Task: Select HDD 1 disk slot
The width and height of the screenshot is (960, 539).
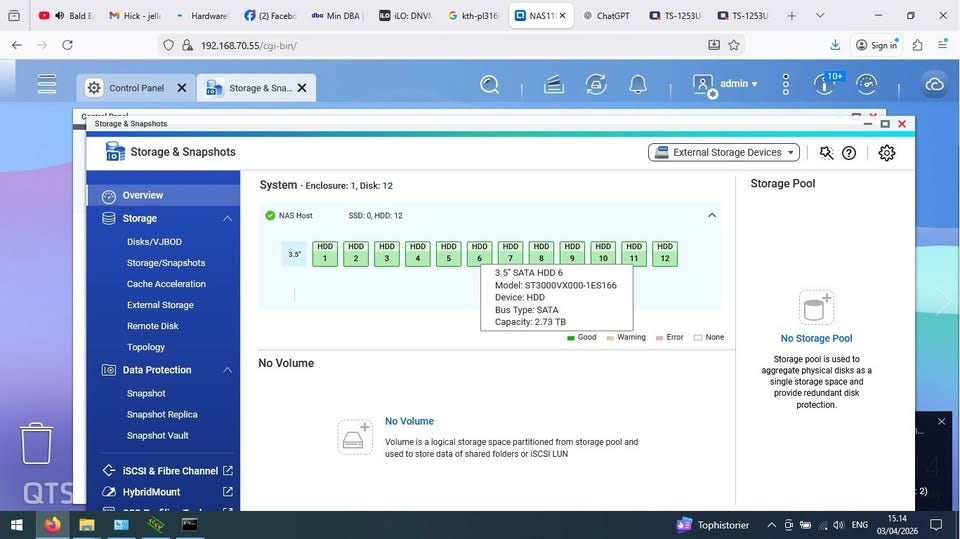Action: click(x=325, y=253)
